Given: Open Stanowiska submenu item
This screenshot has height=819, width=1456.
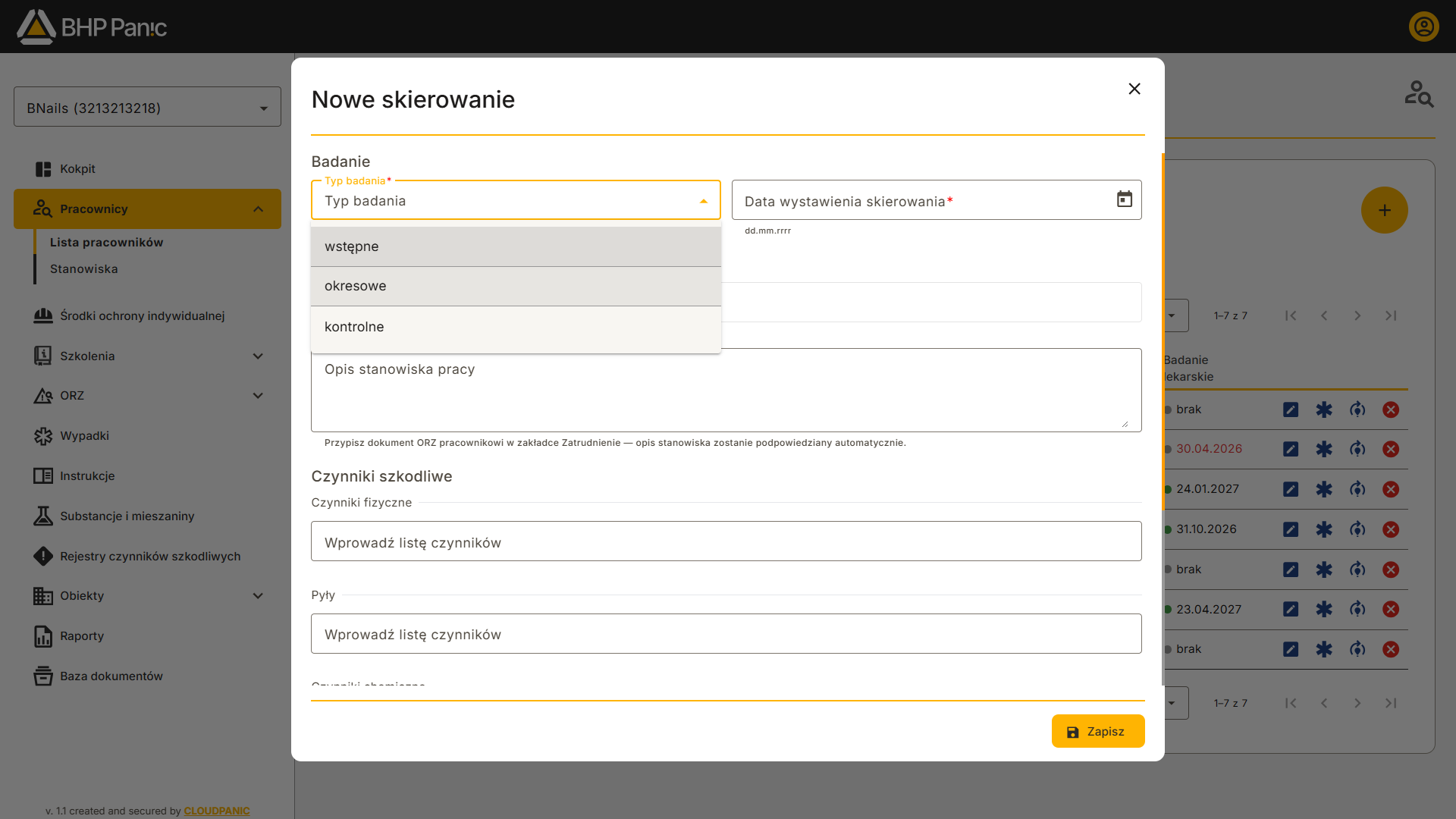Looking at the screenshot, I should (83, 269).
